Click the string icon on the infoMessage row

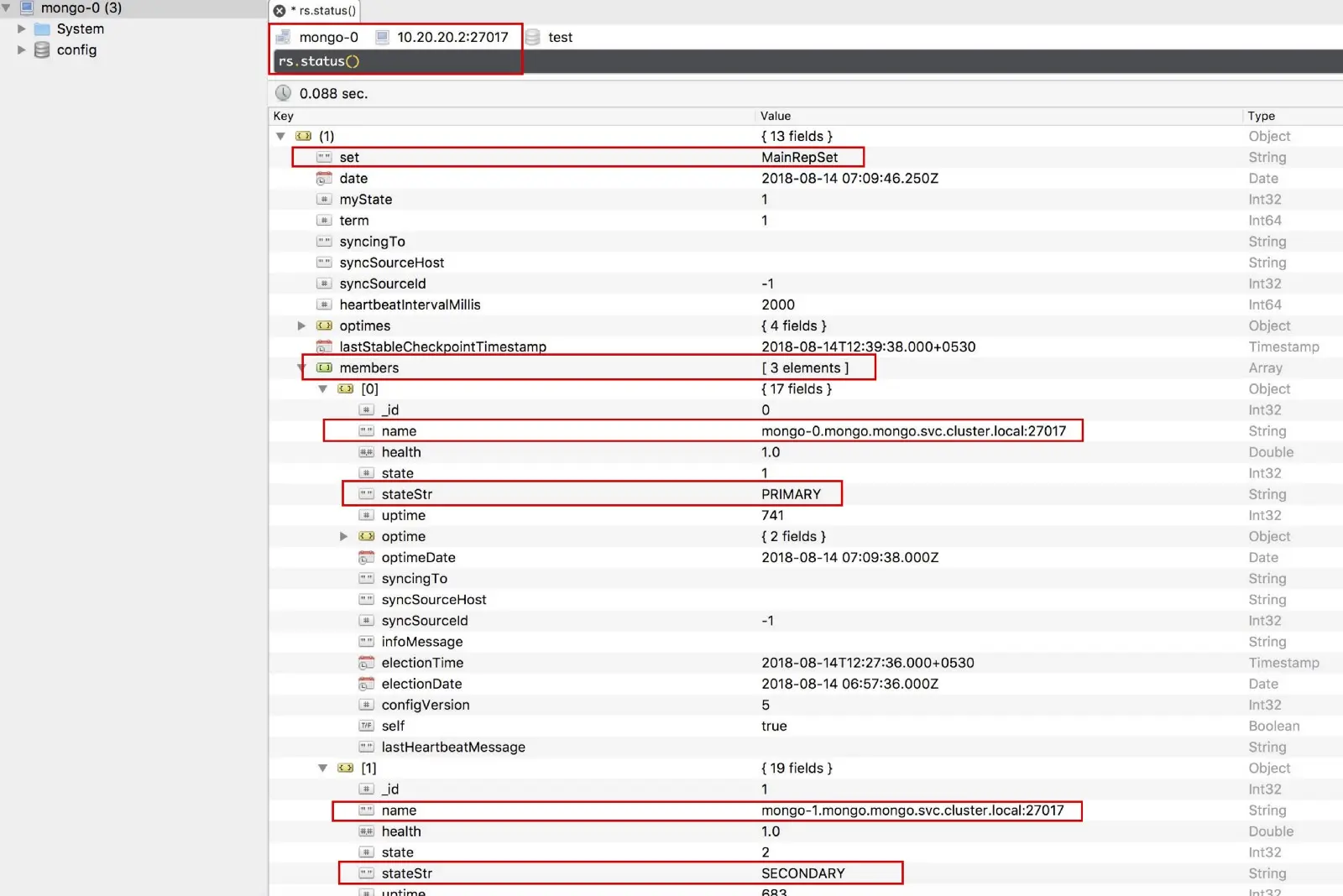click(366, 642)
